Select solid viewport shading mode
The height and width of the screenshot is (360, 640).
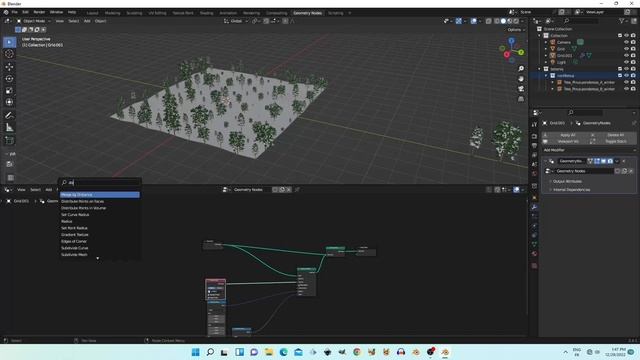(x=503, y=21)
